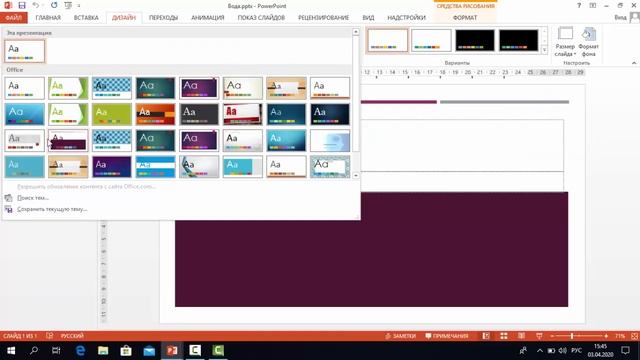Start slideshow from beginning via quick access icon
Image resolution: width=640 pixels, height=360 pixels.
pyautogui.click(x=68, y=5)
